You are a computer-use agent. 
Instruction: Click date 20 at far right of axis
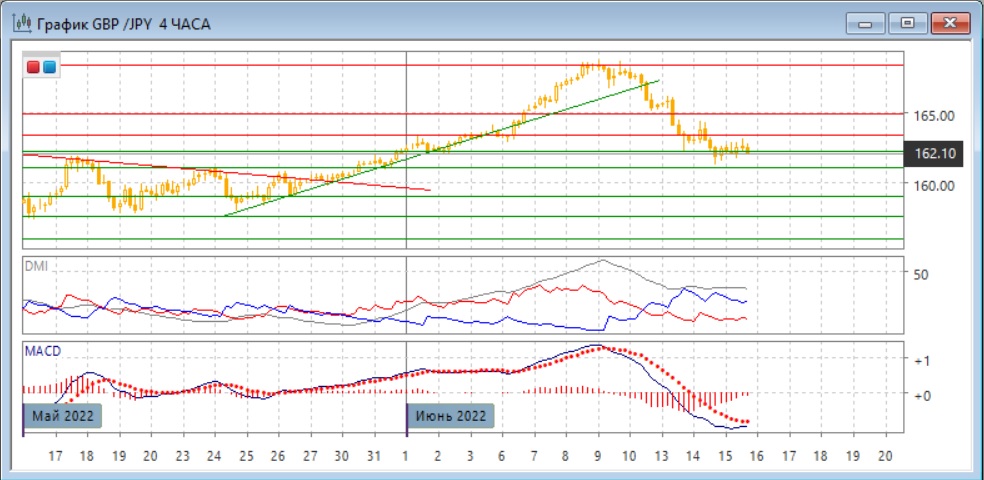point(882,455)
